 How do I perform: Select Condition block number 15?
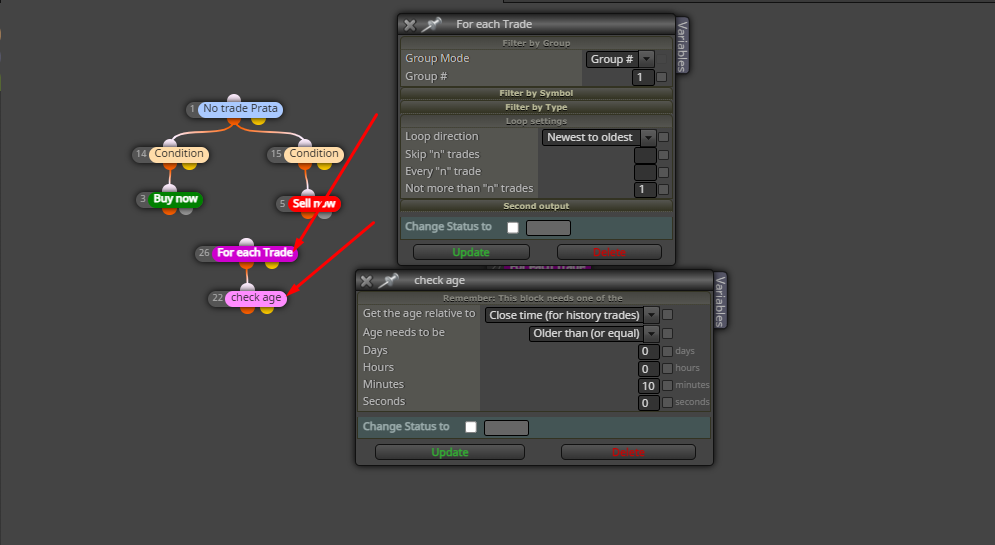pyautogui.click(x=314, y=154)
